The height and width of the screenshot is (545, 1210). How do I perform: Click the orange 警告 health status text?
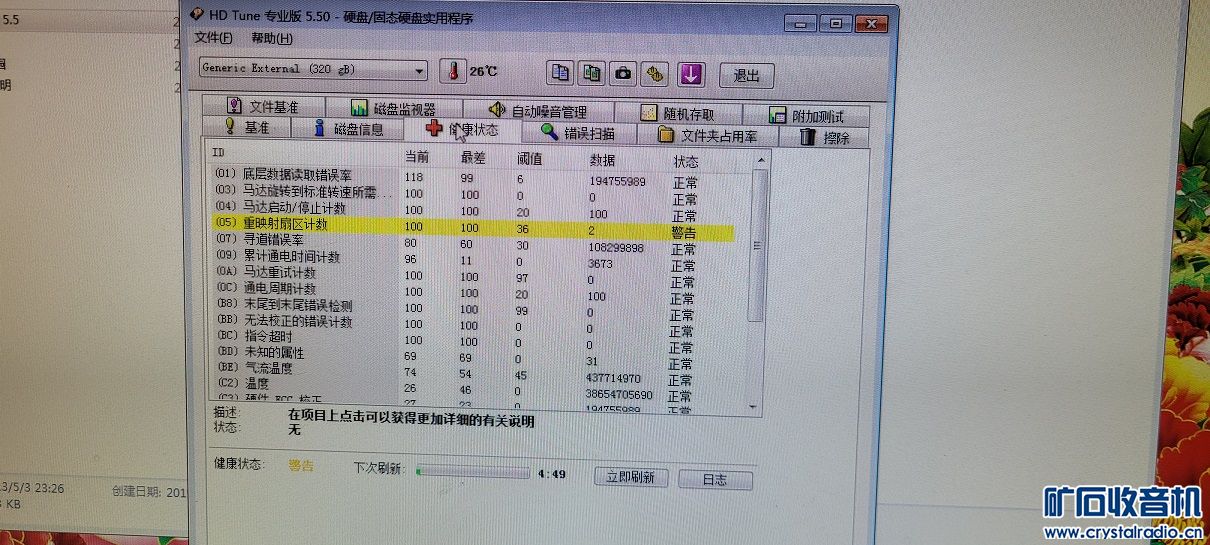click(301, 465)
